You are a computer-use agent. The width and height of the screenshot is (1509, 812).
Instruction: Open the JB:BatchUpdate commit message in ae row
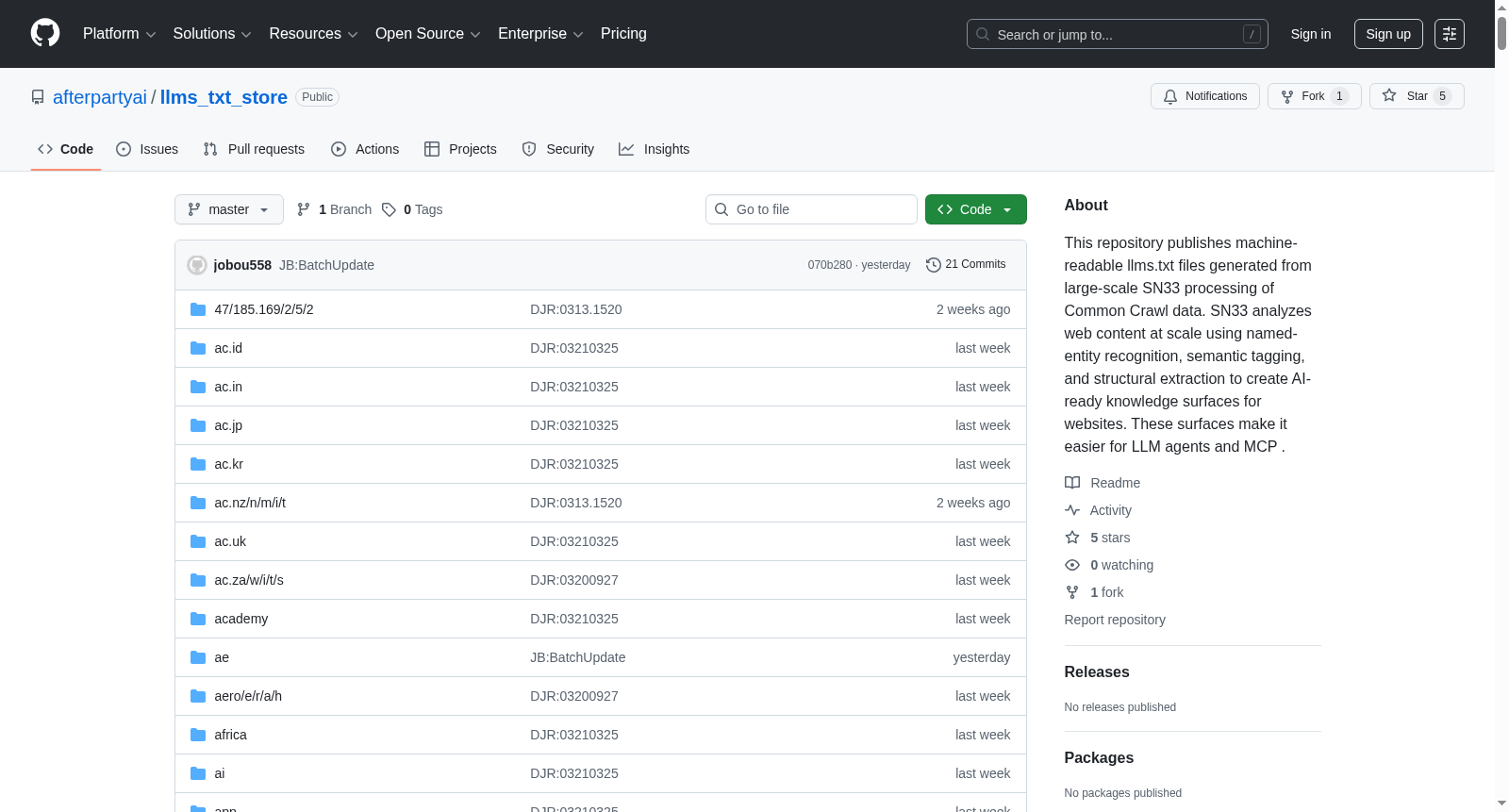(x=578, y=657)
